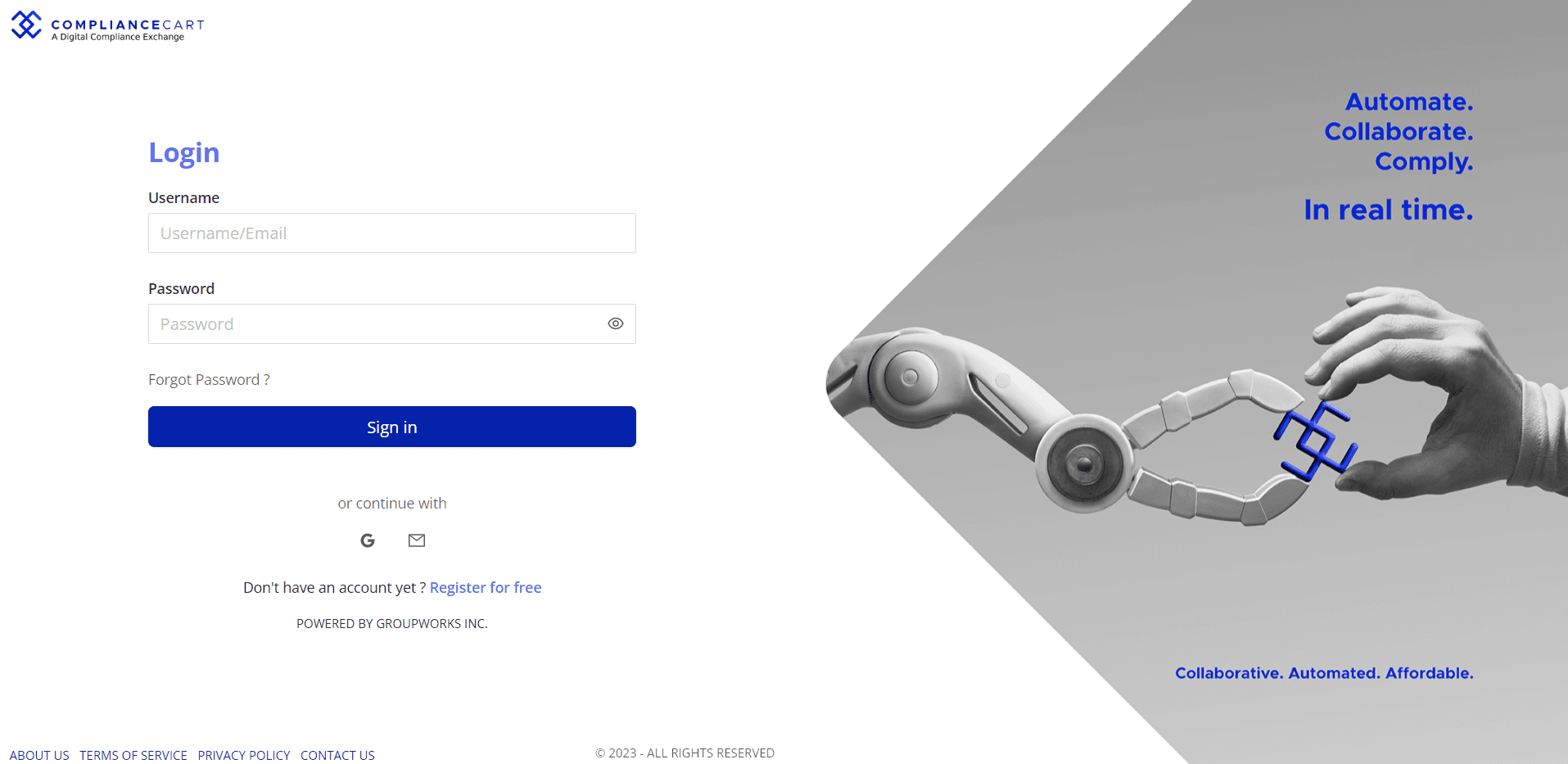The width and height of the screenshot is (1568, 764).
Task: Choose the envelope email sign-in icon
Action: click(x=417, y=540)
